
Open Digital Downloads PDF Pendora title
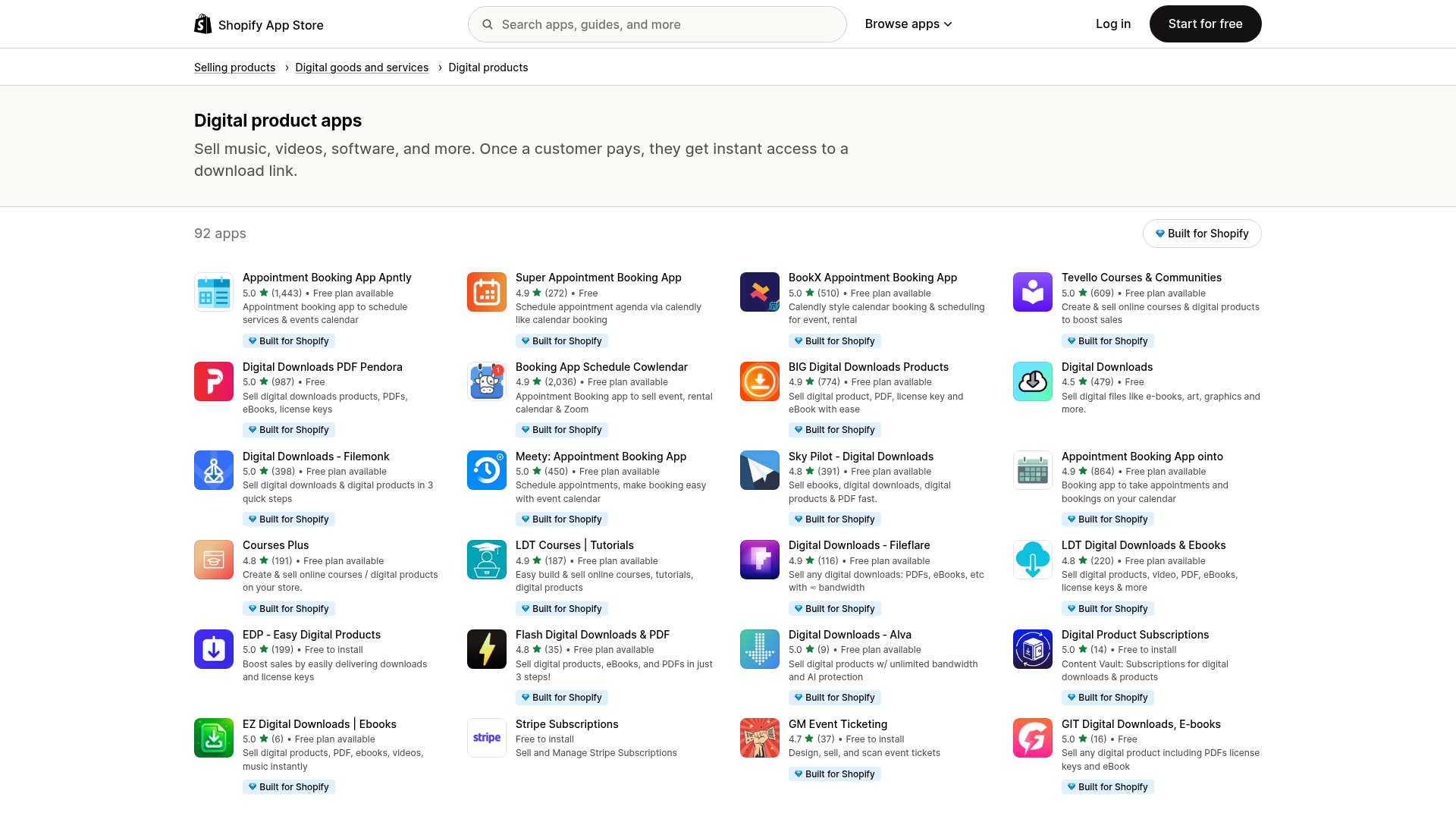click(x=322, y=367)
